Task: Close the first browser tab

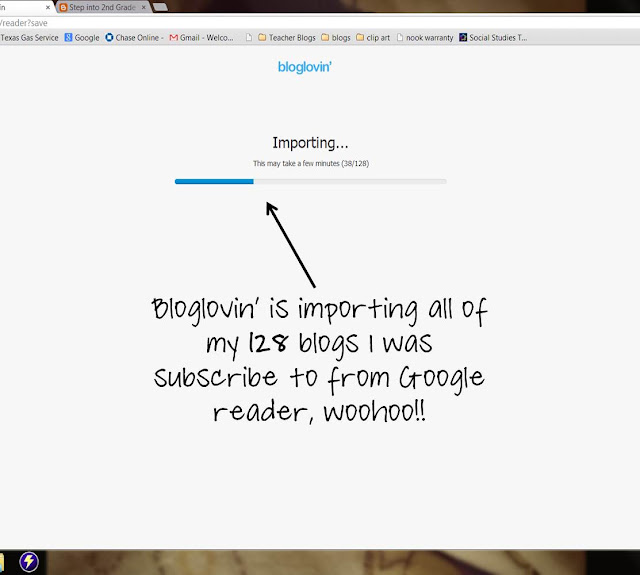Action: tap(48, 7)
